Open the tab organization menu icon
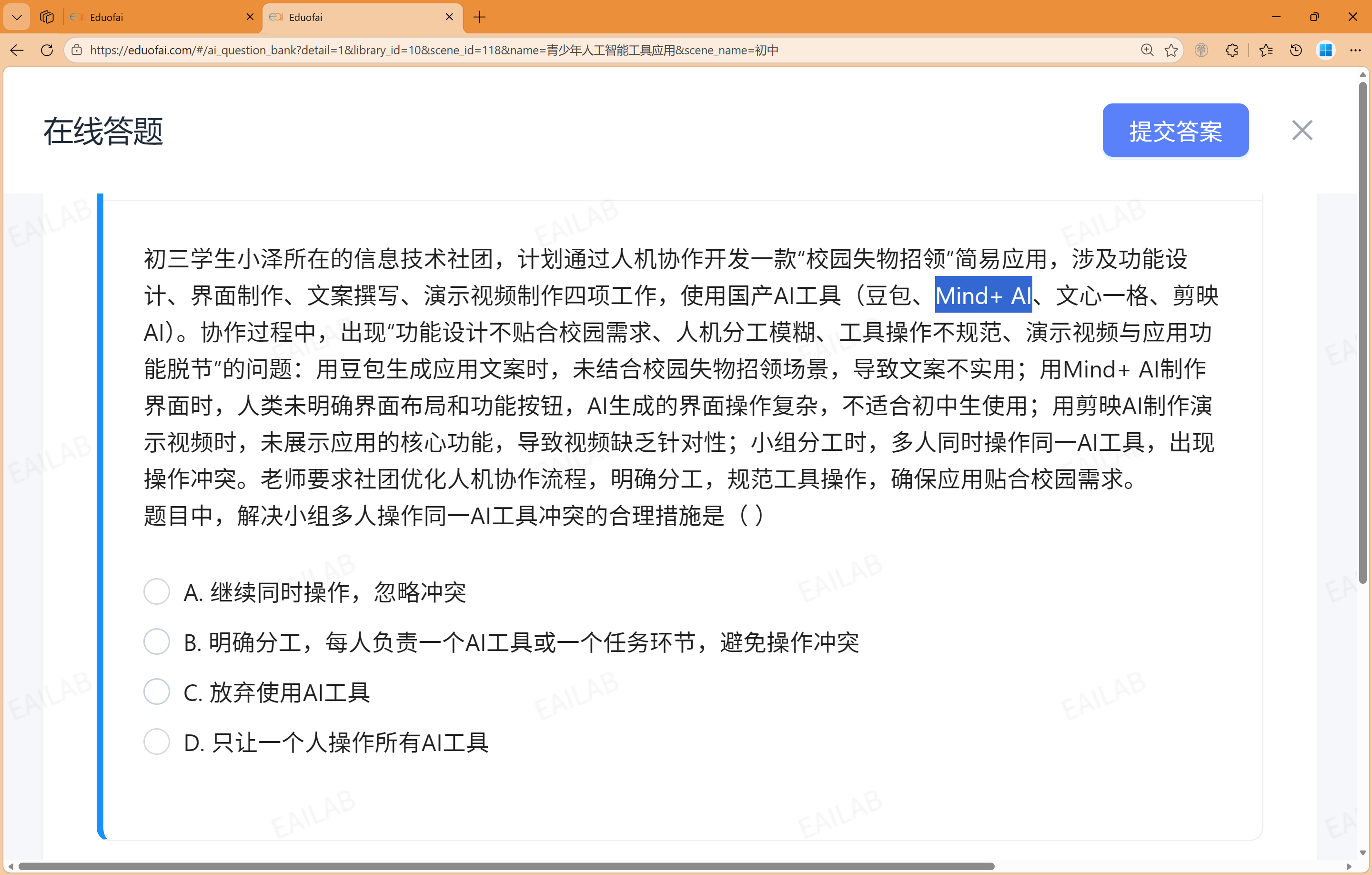The height and width of the screenshot is (875, 1372). [x=46, y=17]
